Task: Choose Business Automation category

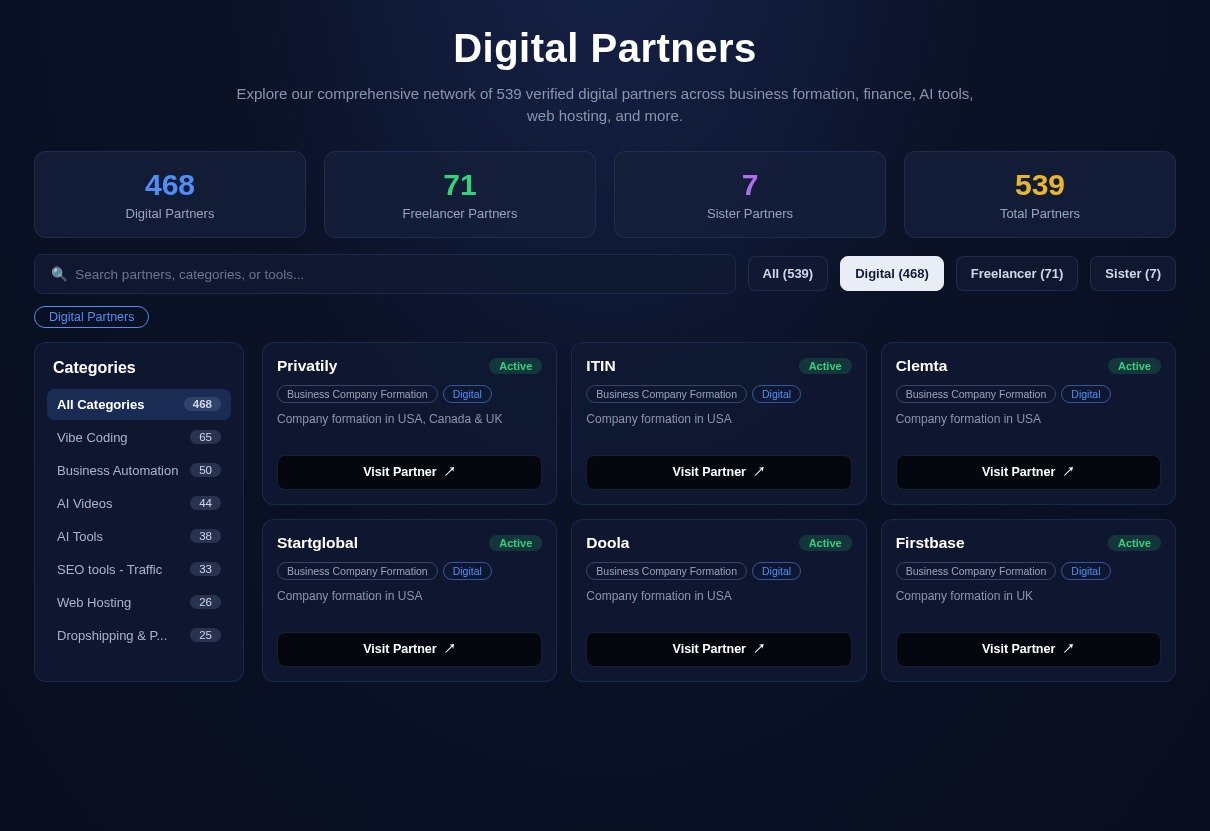Action: point(139,470)
